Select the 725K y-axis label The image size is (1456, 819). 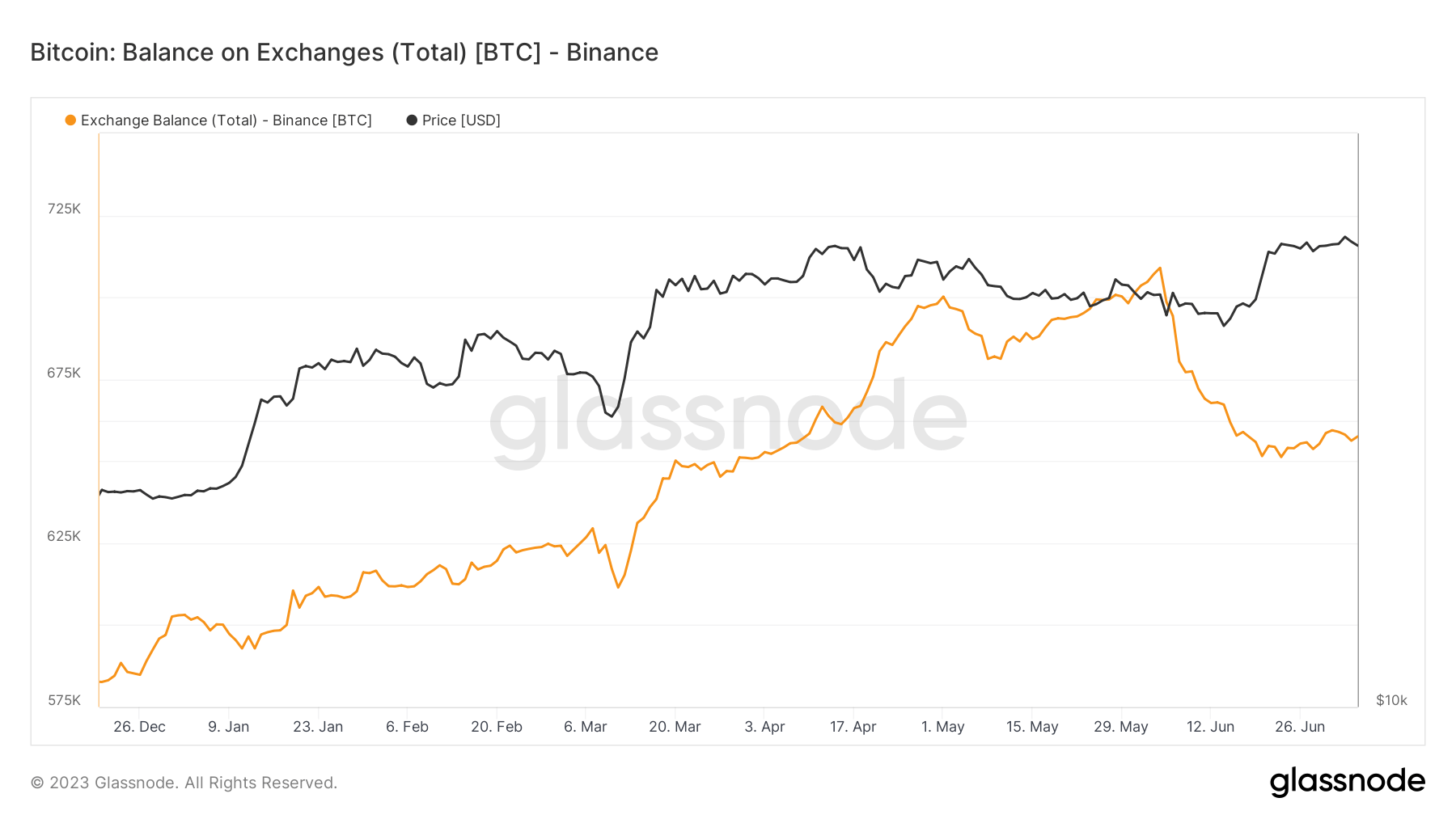click(64, 209)
